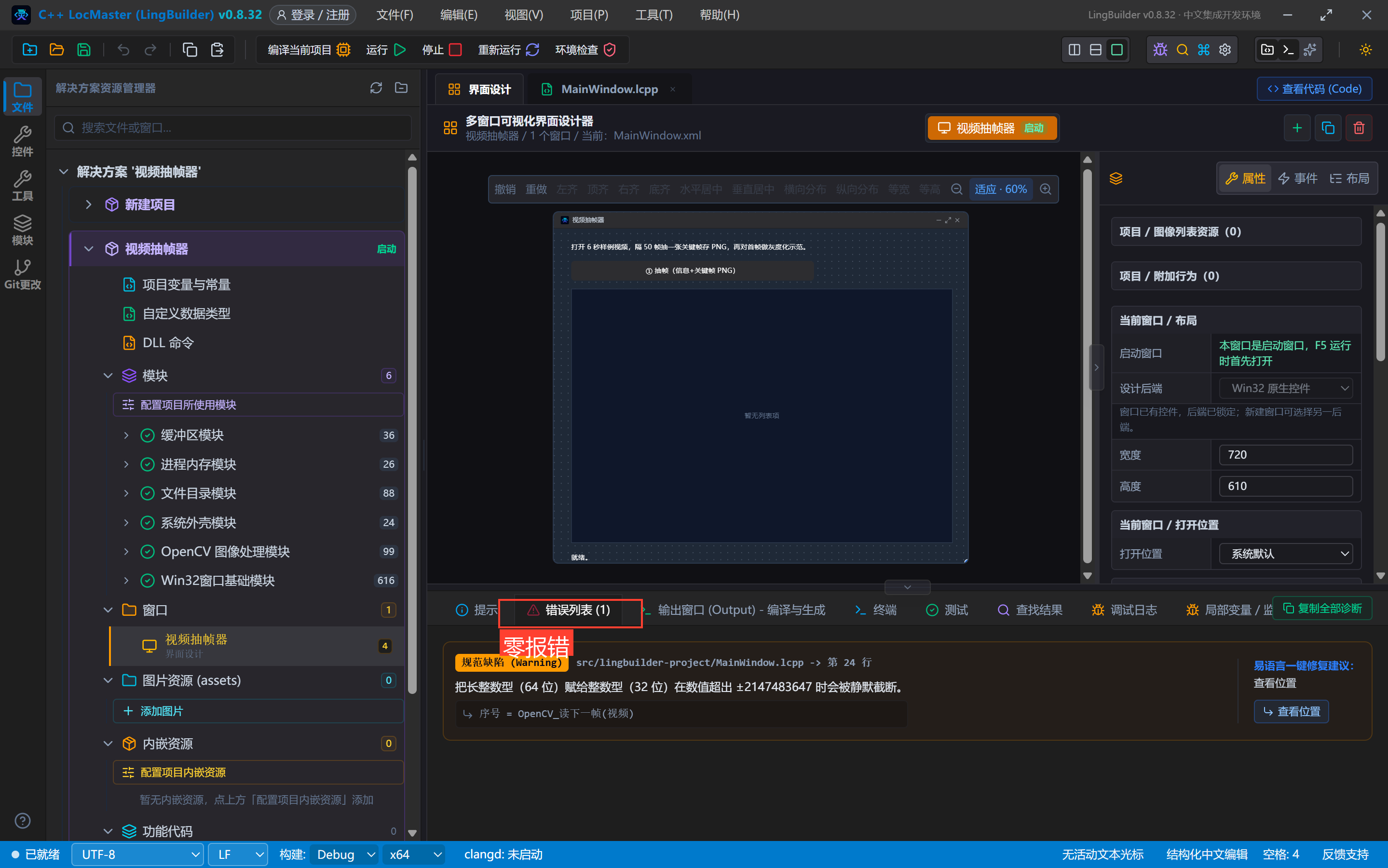Open the x64 platform dropdown
The width and height of the screenshot is (1388, 868).
click(x=413, y=854)
